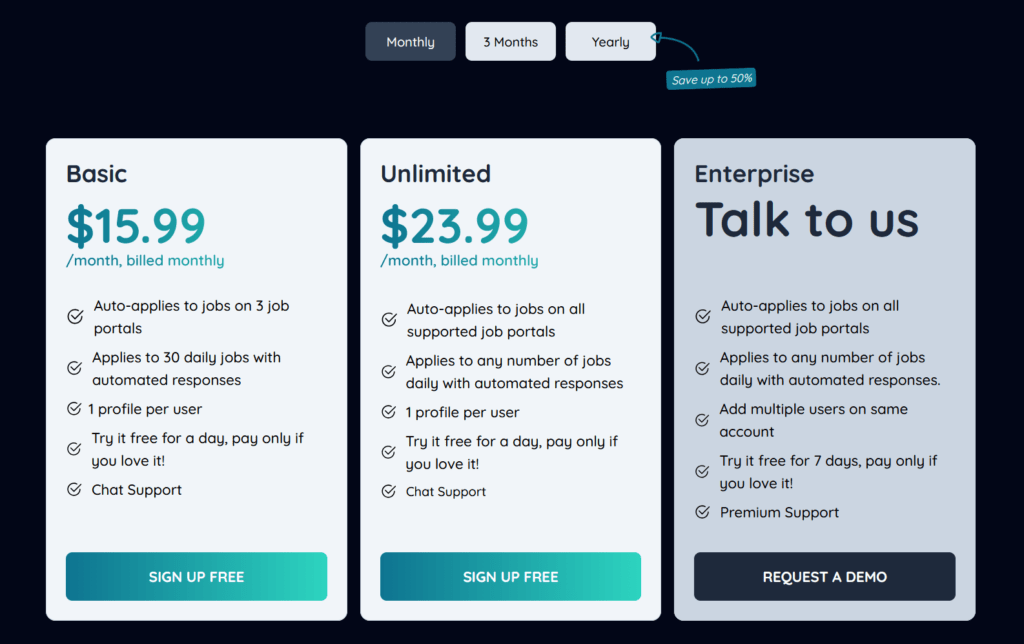Click the $23.99 Unlimited price
1024x644 pixels.
coord(454,226)
